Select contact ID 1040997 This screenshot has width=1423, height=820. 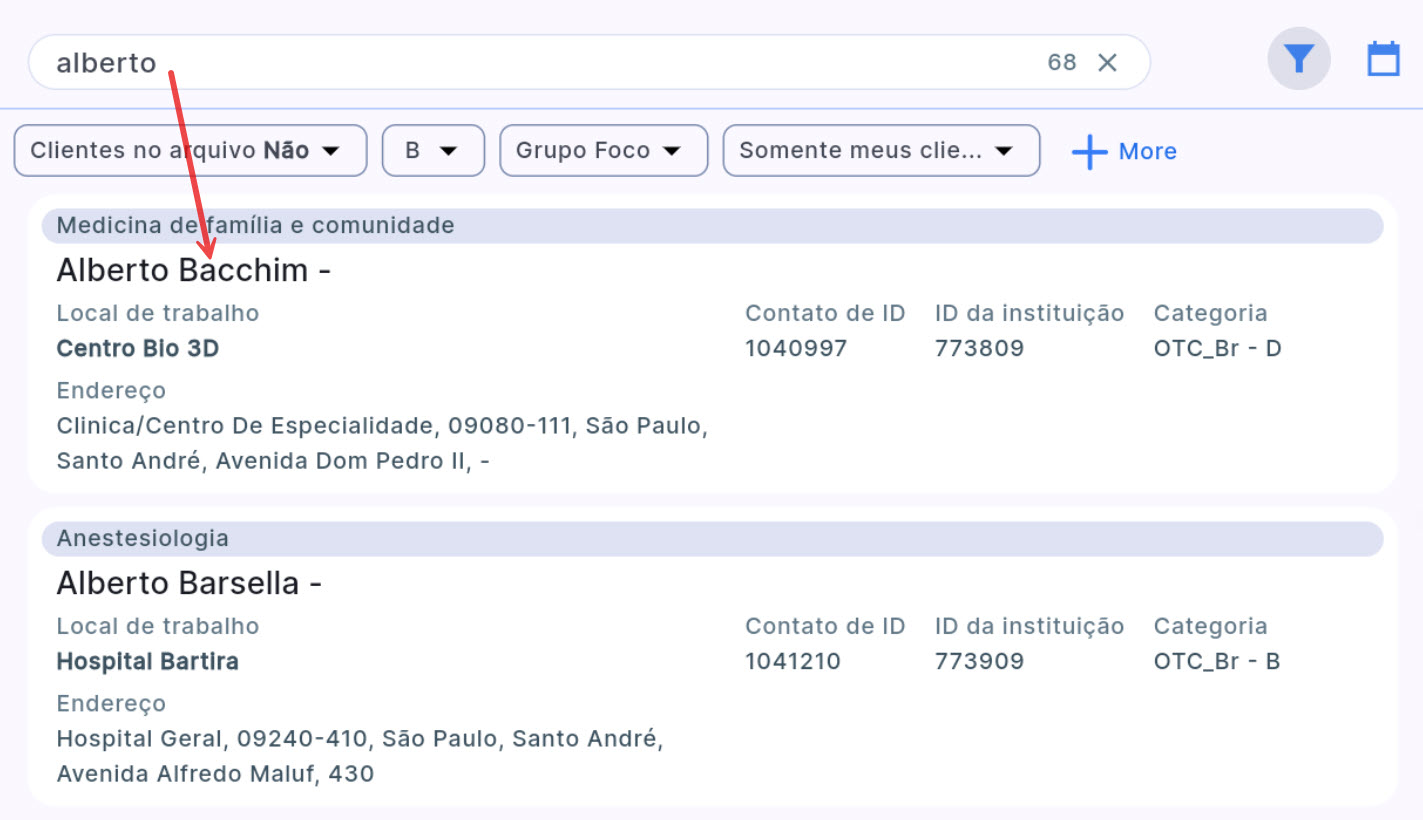coord(795,349)
